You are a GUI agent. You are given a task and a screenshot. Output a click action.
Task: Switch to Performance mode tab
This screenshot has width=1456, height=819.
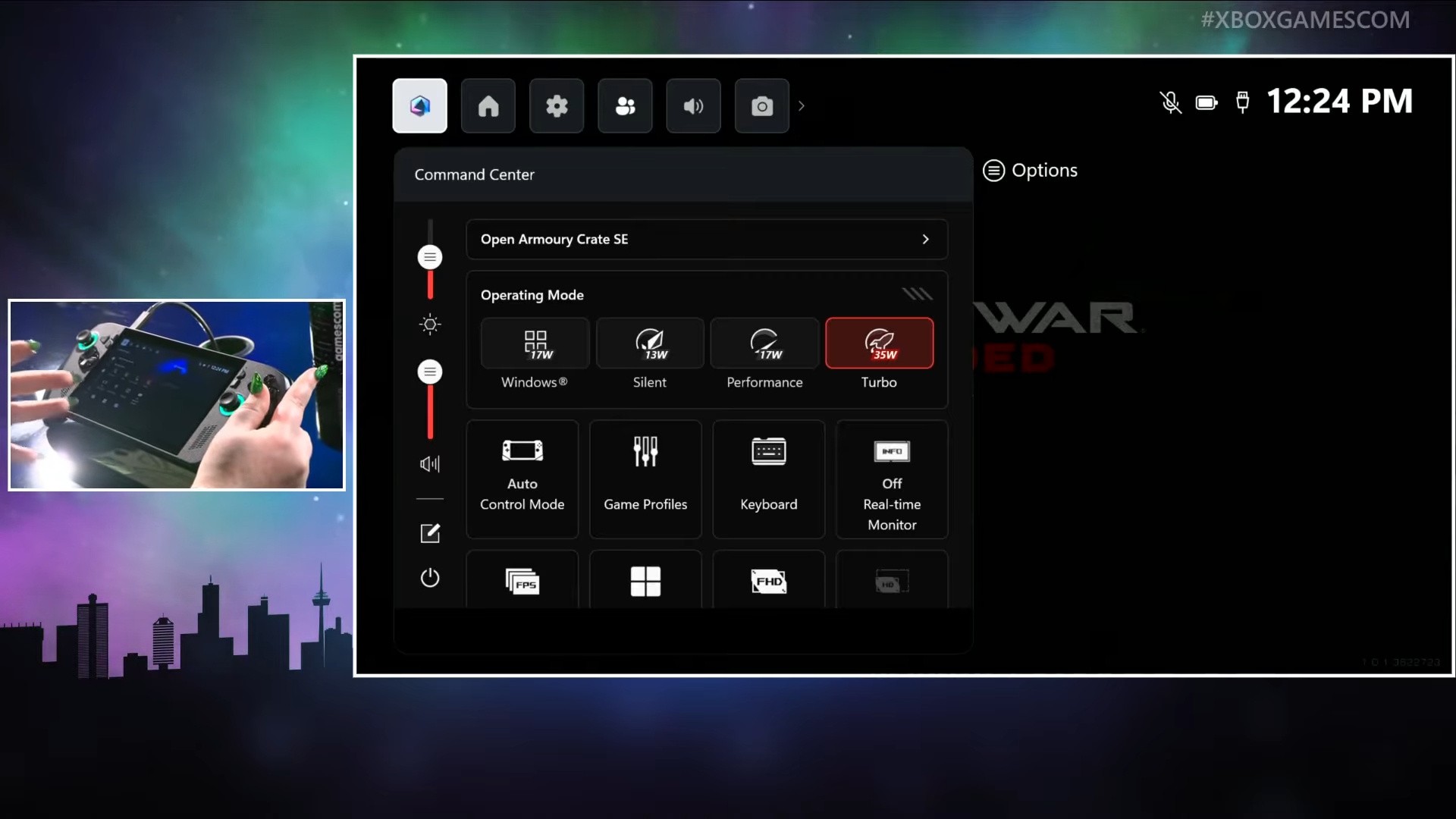pyautogui.click(x=764, y=343)
